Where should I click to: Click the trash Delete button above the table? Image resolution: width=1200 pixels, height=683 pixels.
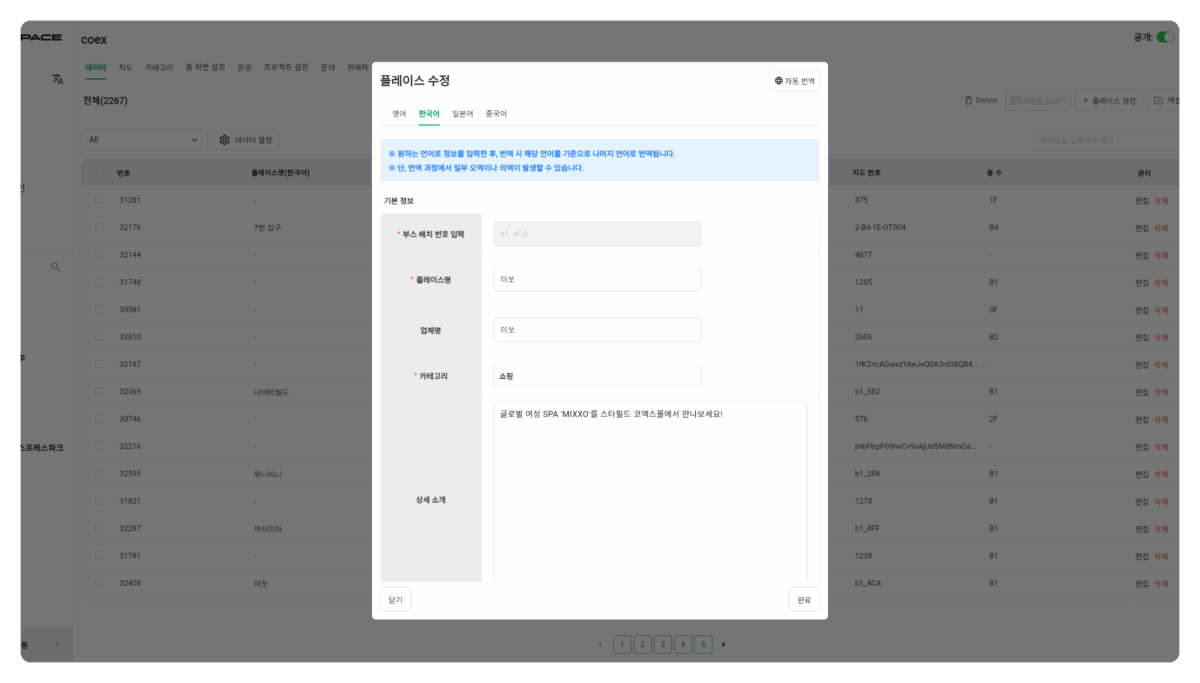click(981, 101)
